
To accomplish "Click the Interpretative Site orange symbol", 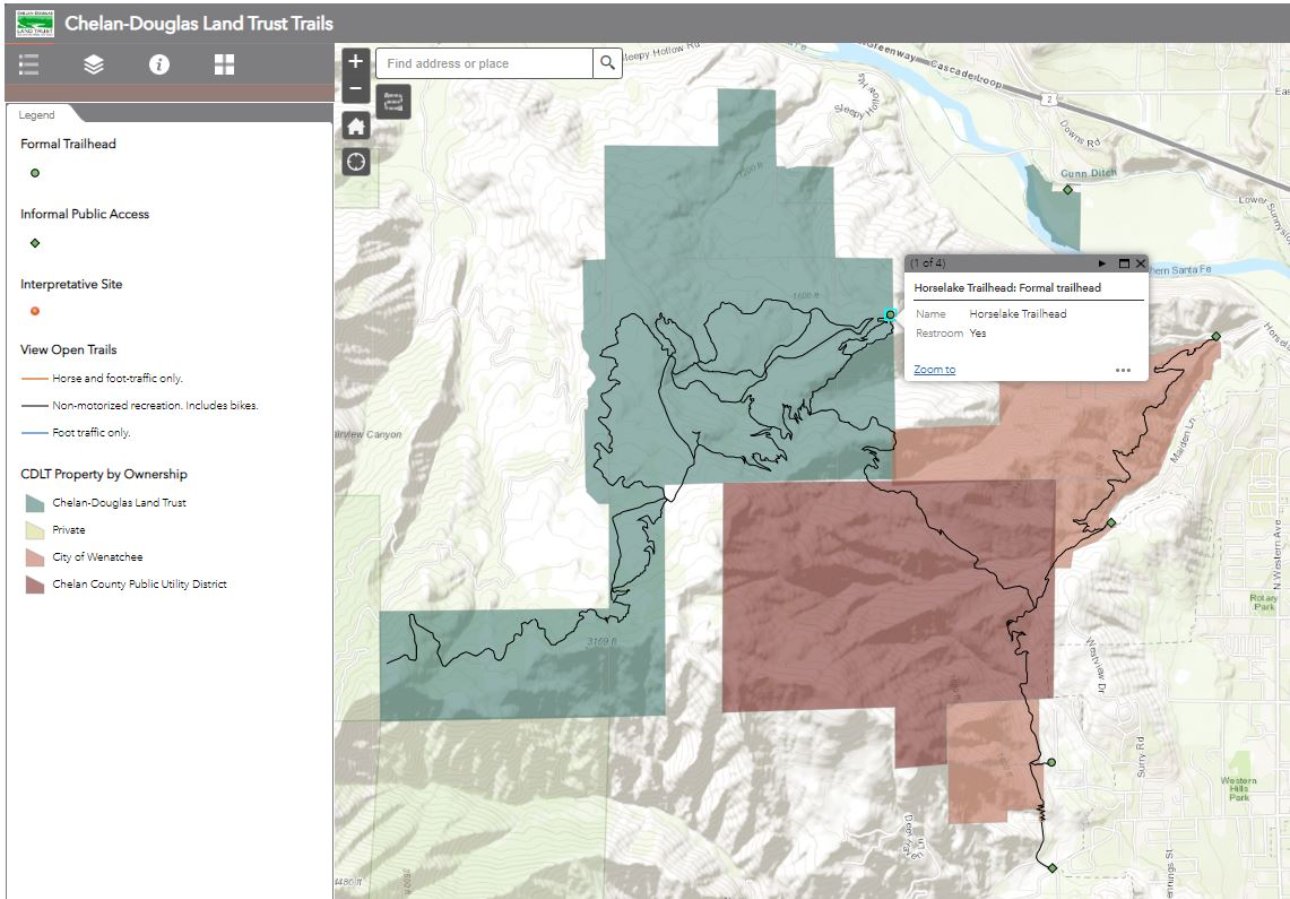I will click(35, 311).
